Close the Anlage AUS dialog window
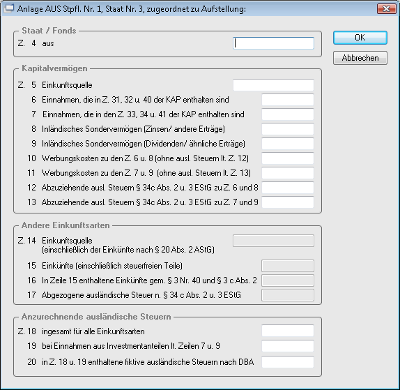 click(386, 8)
